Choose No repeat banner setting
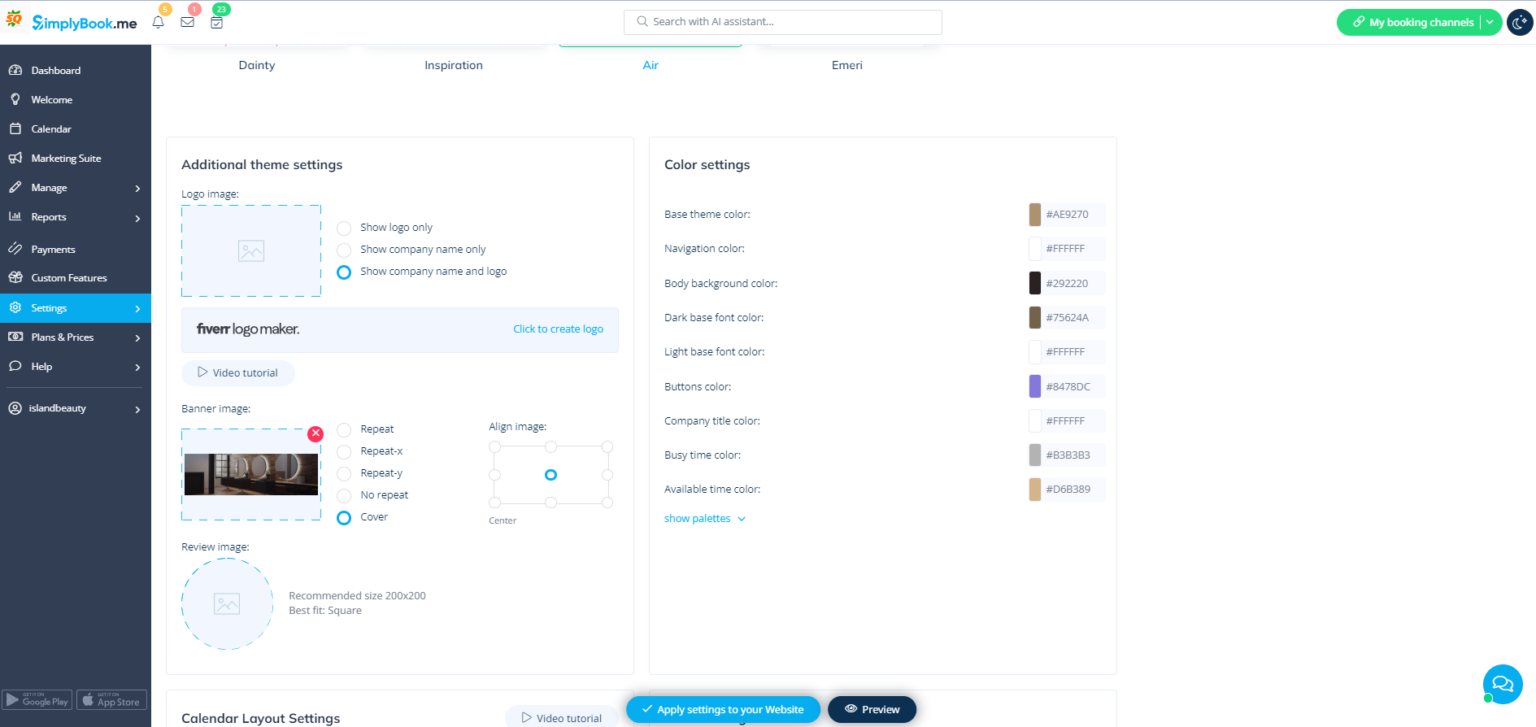 [x=344, y=495]
